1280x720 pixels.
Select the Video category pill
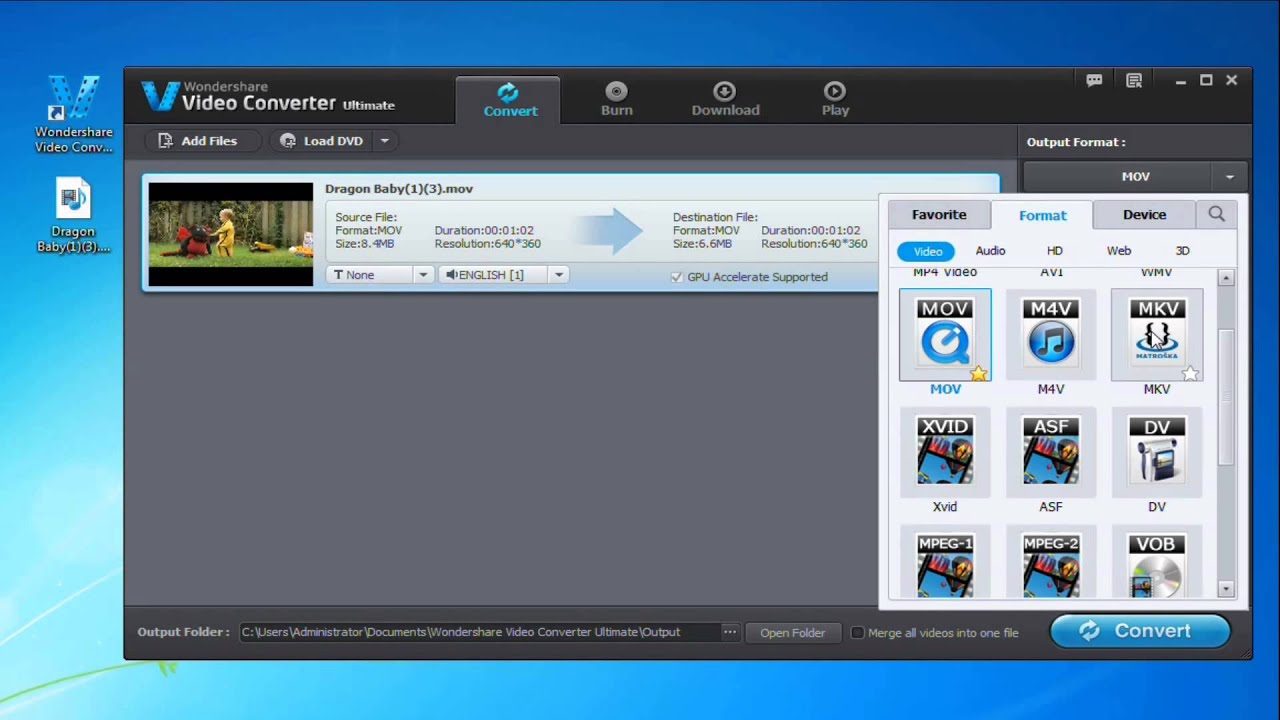point(927,251)
